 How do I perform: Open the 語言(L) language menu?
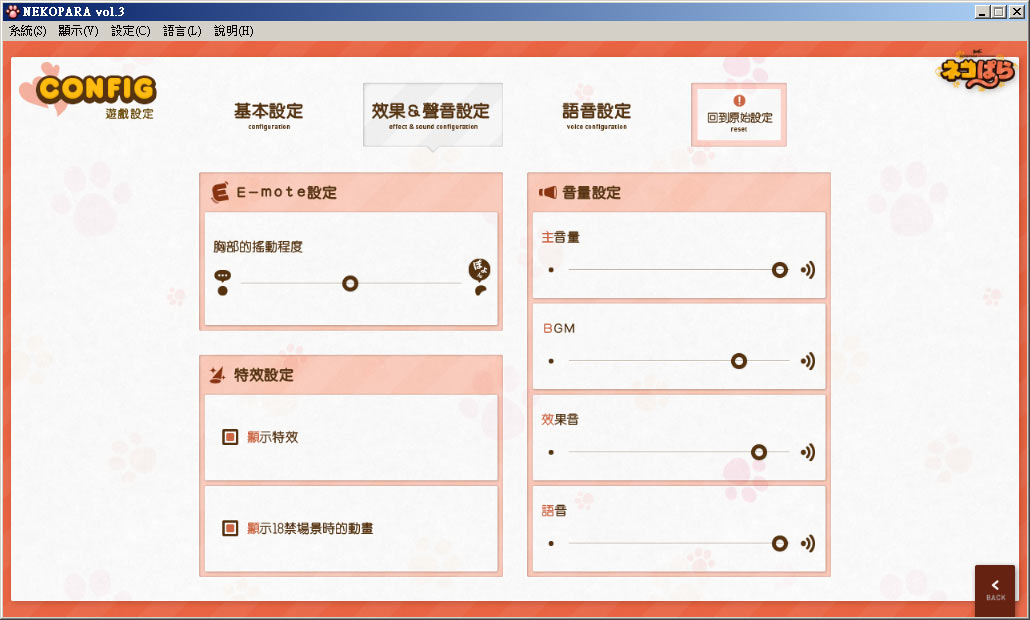coord(182,31)
